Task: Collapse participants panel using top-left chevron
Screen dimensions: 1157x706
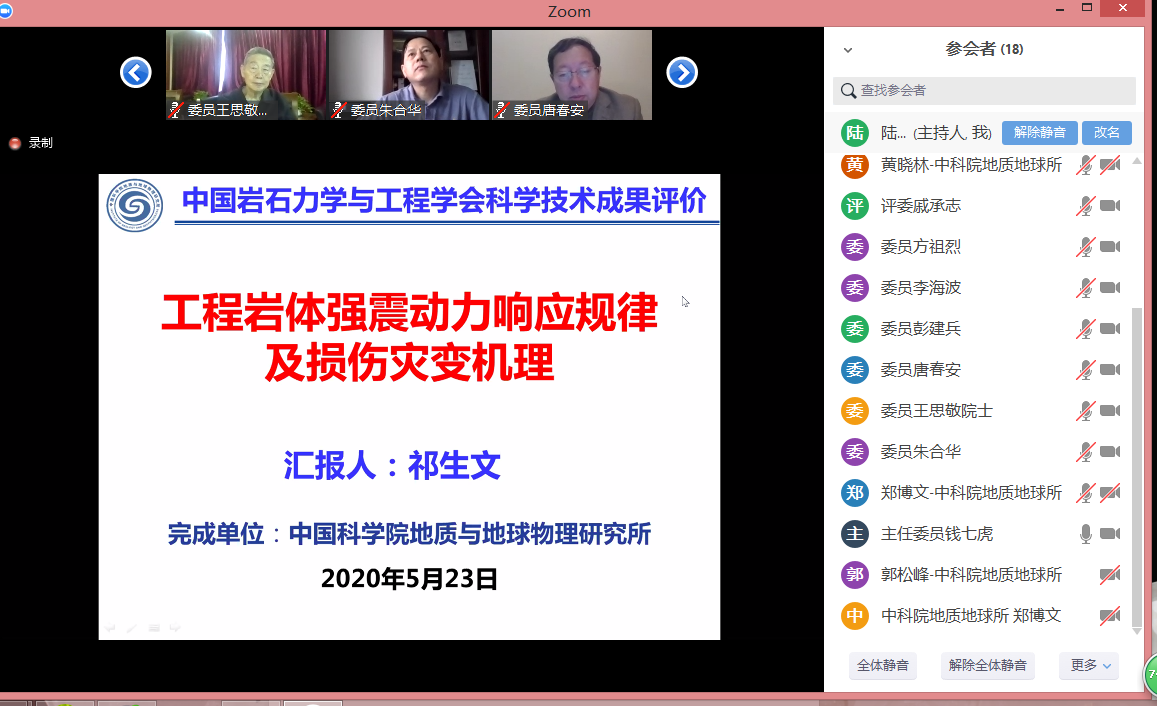Action: [848, 50]
